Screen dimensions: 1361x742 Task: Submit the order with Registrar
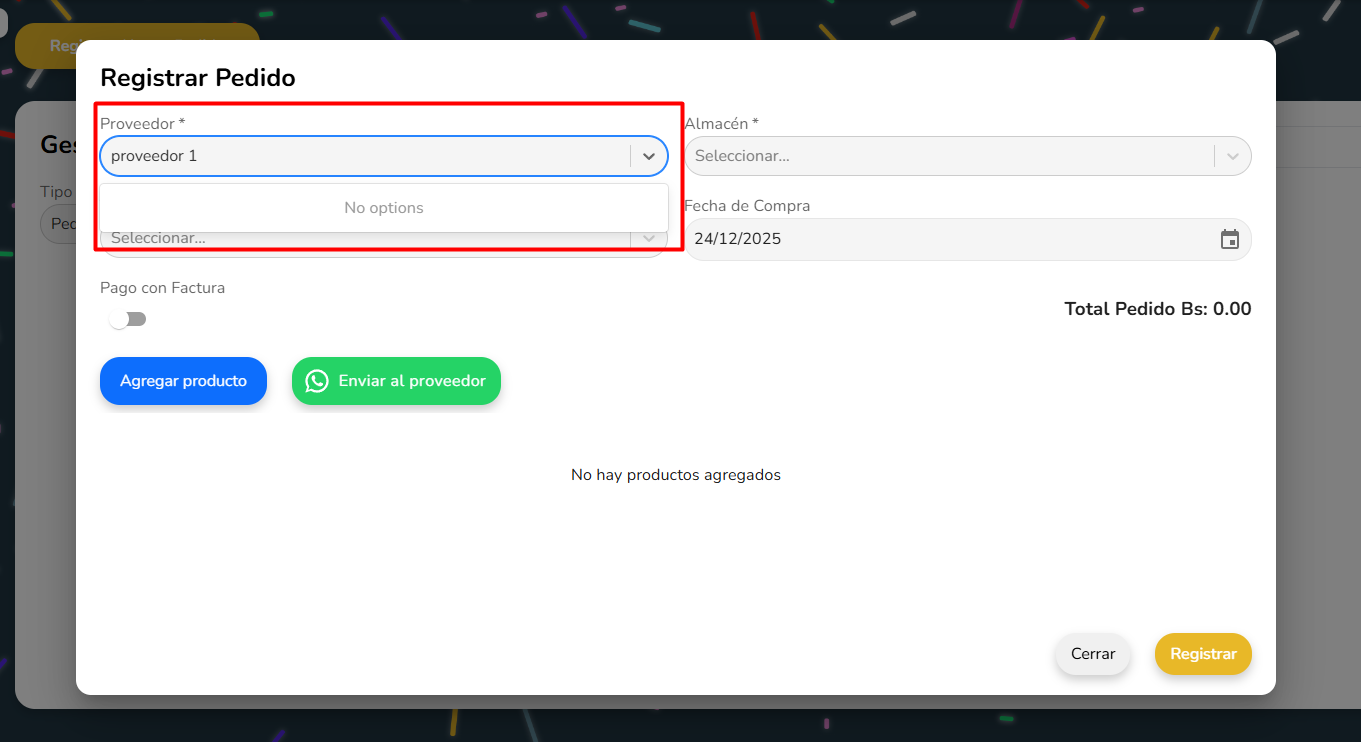tap(1203, 654)
